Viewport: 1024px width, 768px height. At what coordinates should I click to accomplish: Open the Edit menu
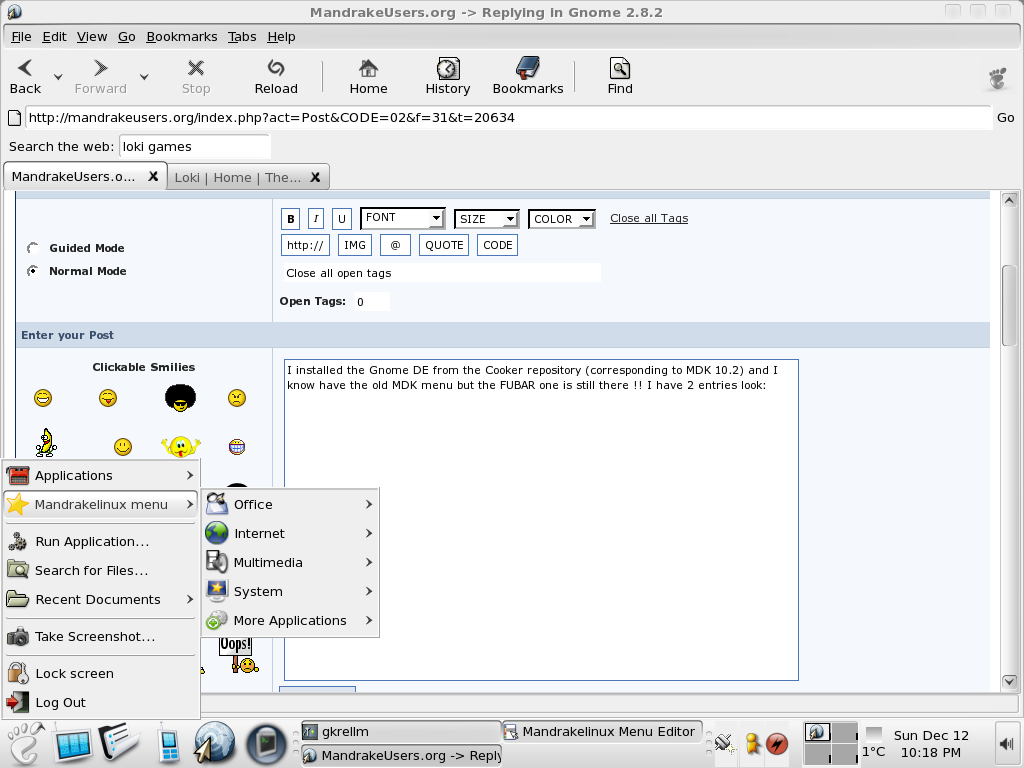pyautogui.click(x=54, y=37)
